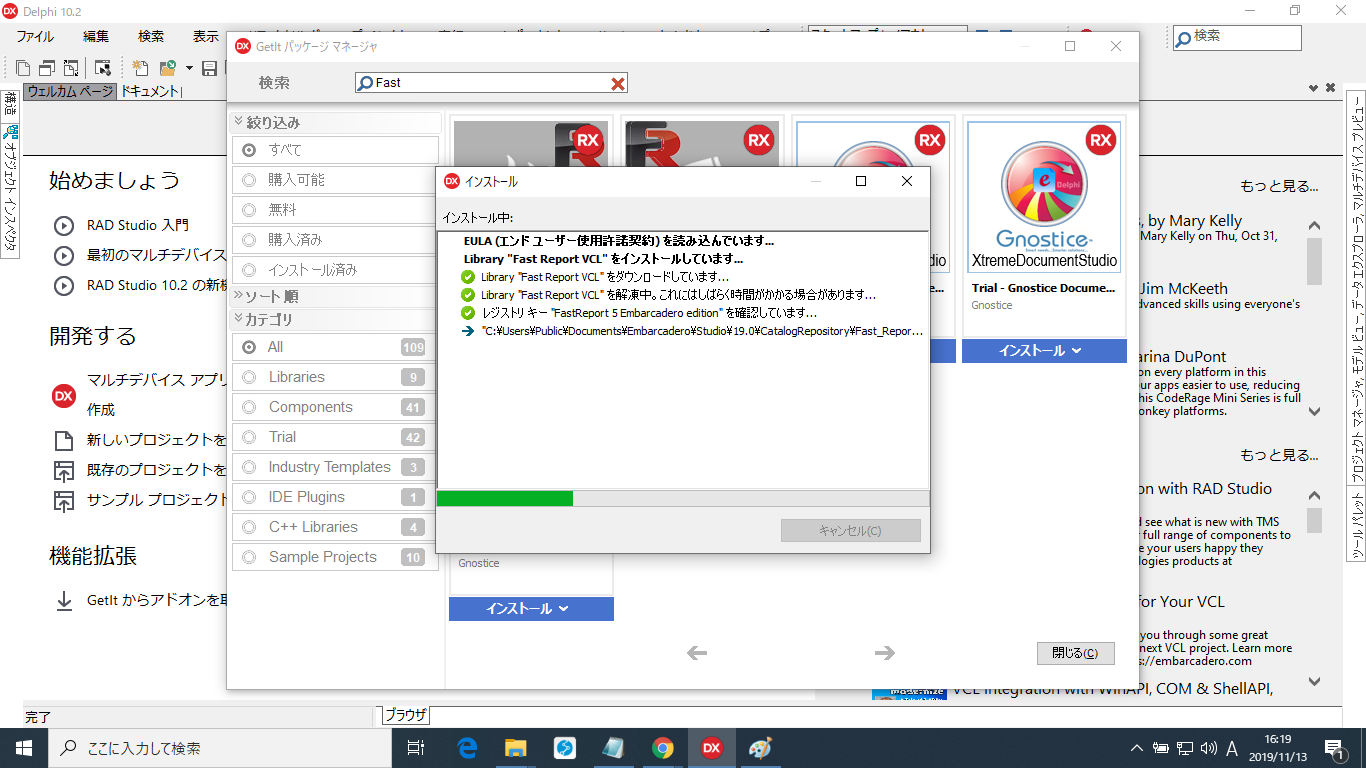Click the RAD Studio 入門 play icon
This screenshot has width=1366, height=768.
pos(64,226)
